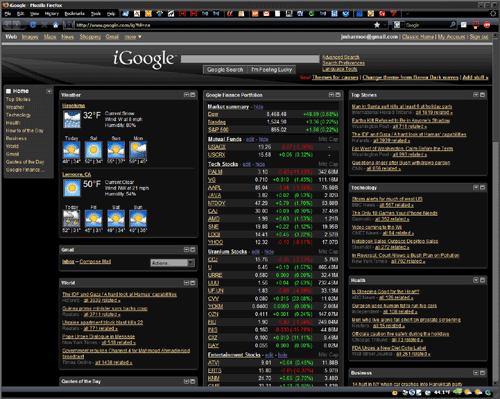Screen dimensions: 500x399
Task: Open the Health gadget options menu
Action: (476, 280)
